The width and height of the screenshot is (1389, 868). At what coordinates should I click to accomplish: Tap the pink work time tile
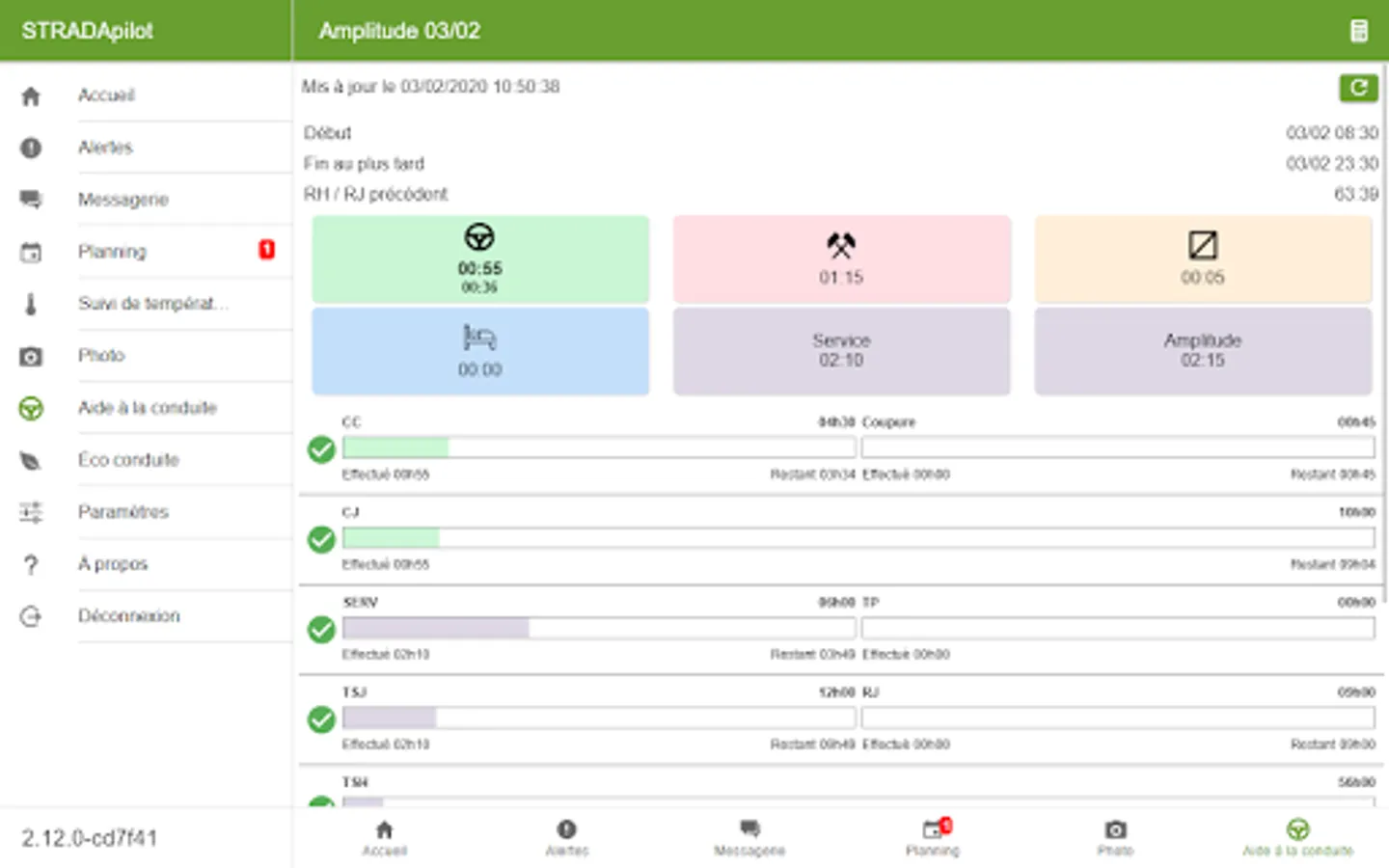pos(841,259)
